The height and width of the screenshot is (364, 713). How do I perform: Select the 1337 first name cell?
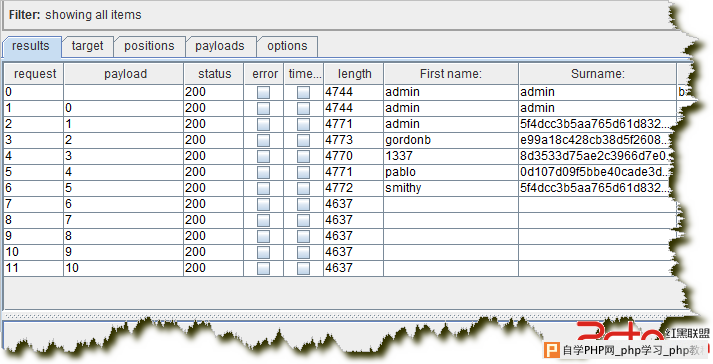(x=451, y=156)
